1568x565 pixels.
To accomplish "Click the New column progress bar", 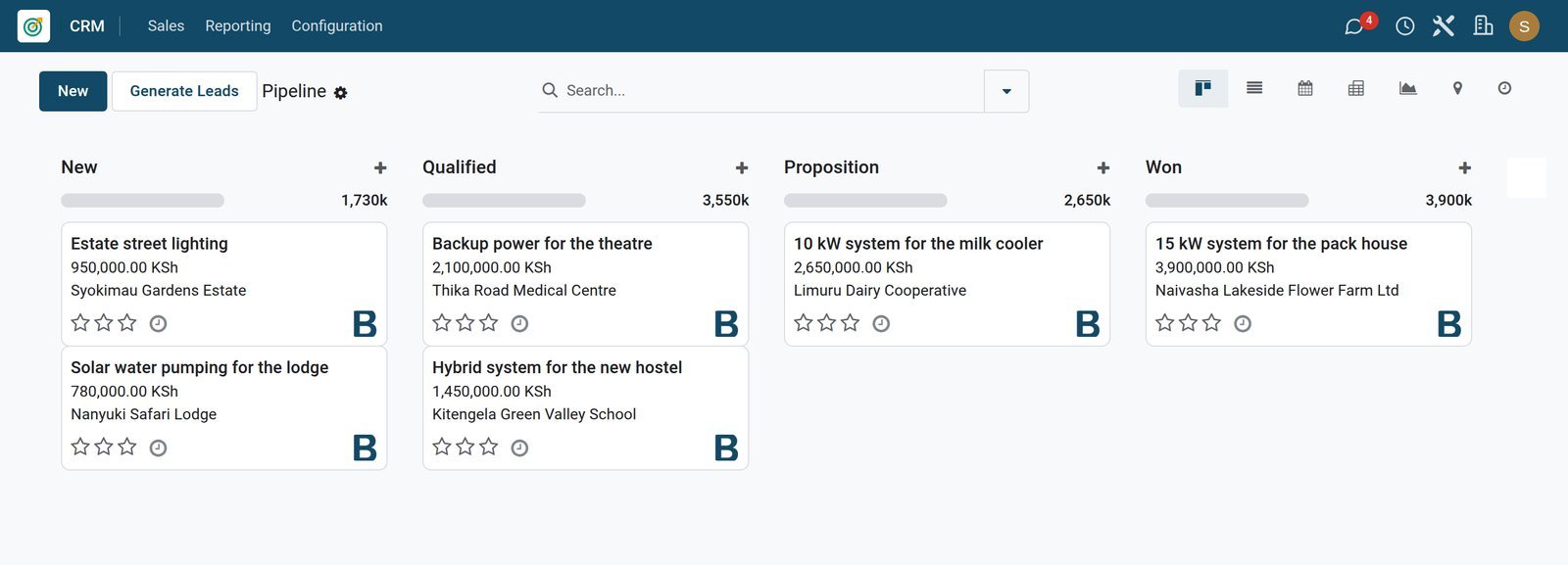I will point(143,201).
